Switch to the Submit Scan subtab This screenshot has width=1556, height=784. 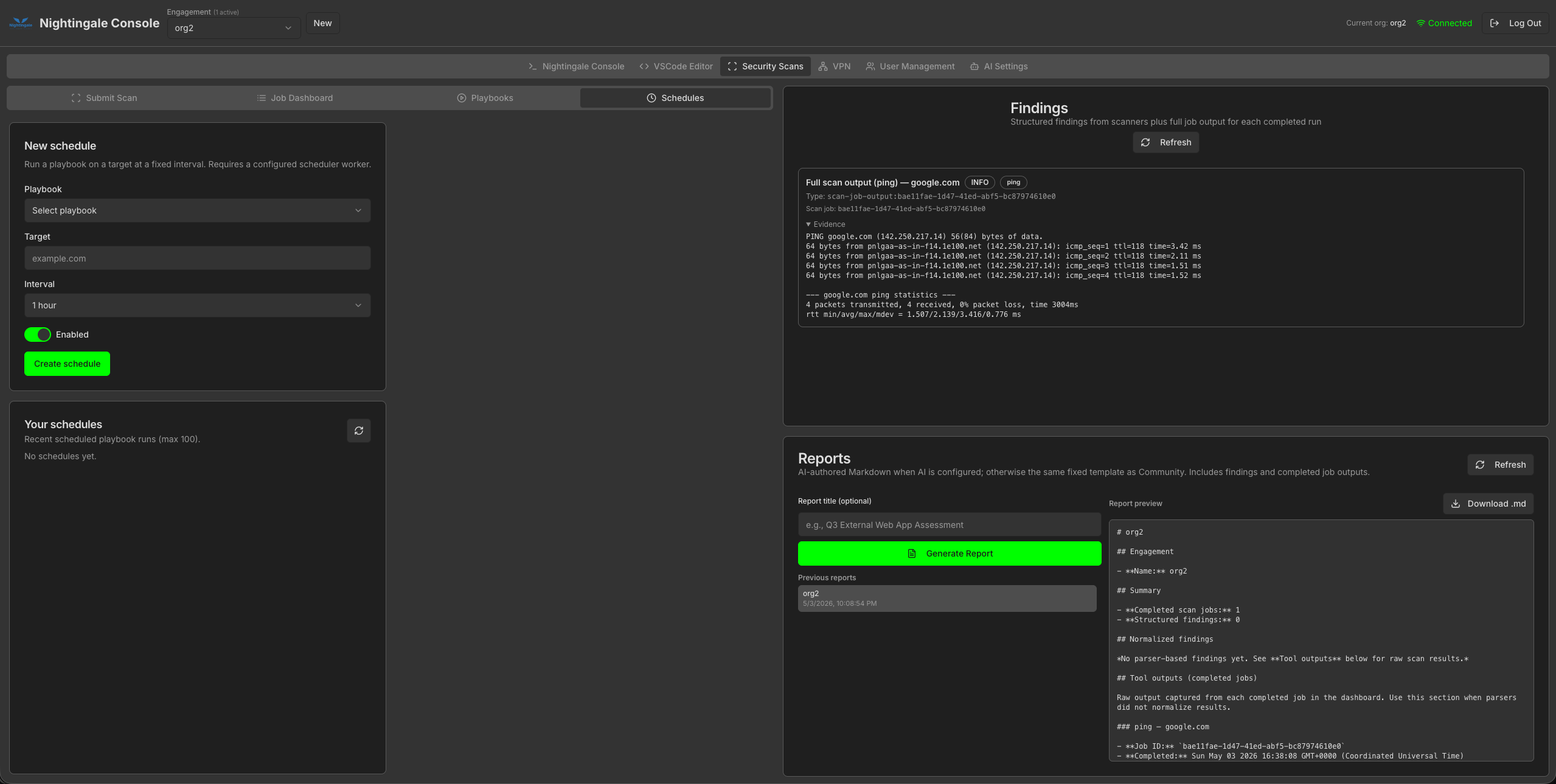[104, 98]
